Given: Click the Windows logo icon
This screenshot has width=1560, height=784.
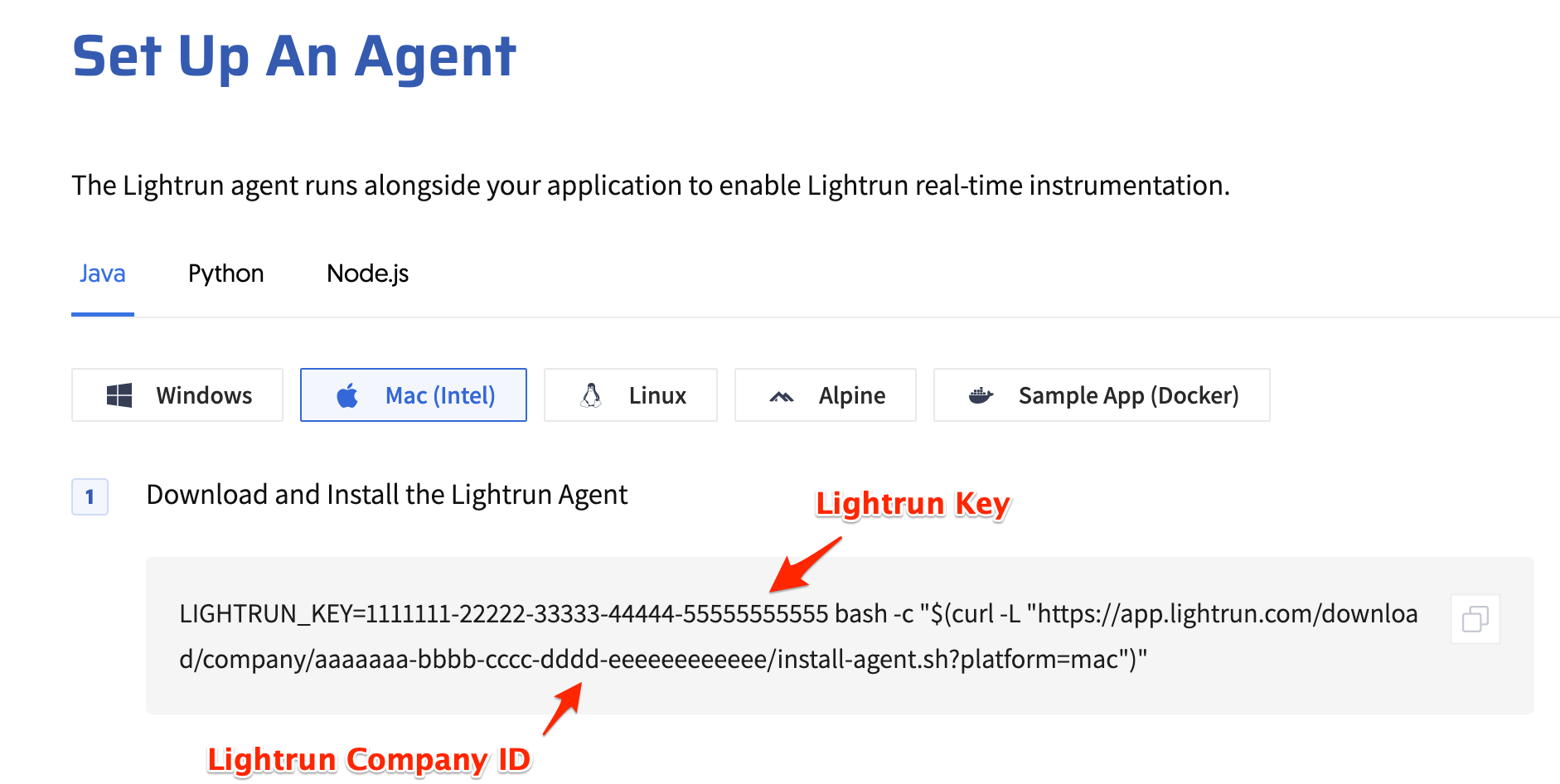Looking at the screenshot, I should tap(119, 395).
